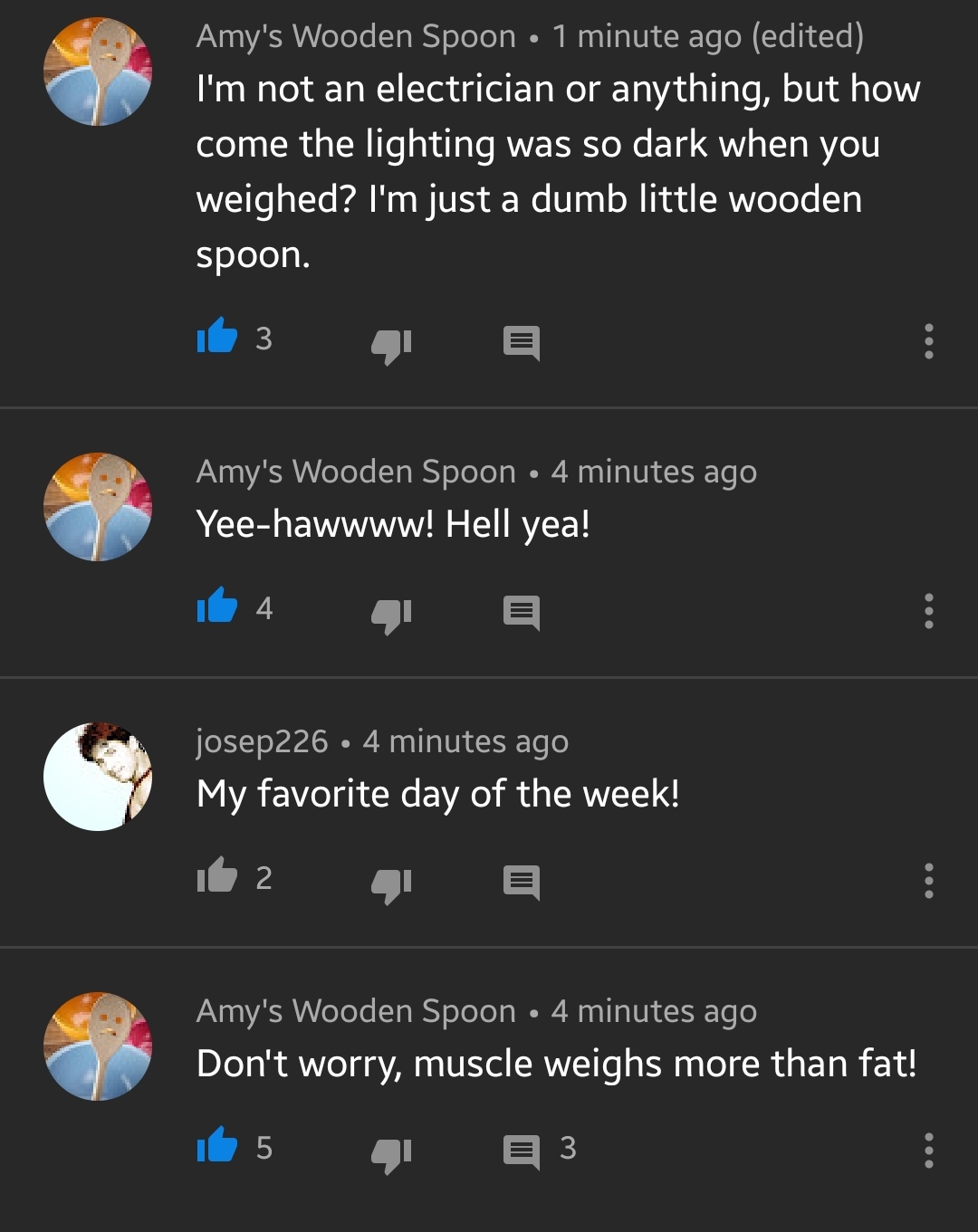Reply to the electrician lighting comment
The height and width of the screenshot is (1232, 978).
pyautogui.click(x=522, y=343)
